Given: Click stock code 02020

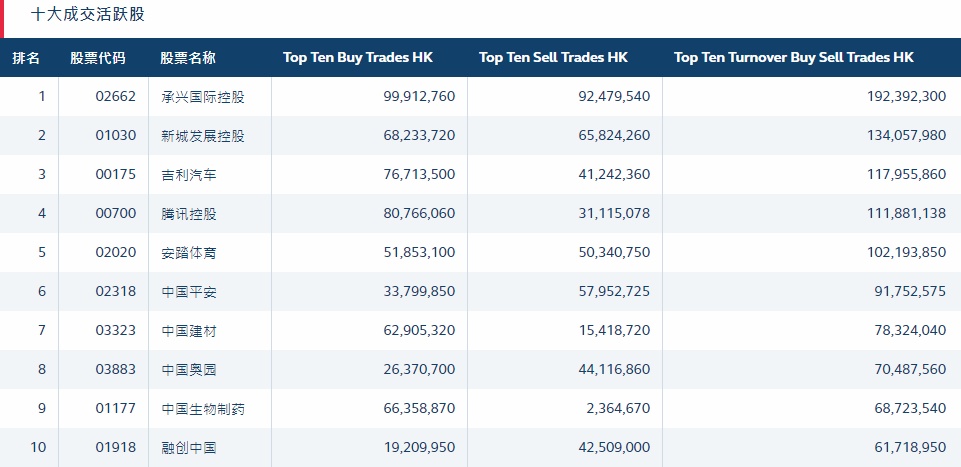Looking at the screenshot, I should coord(115,253).
